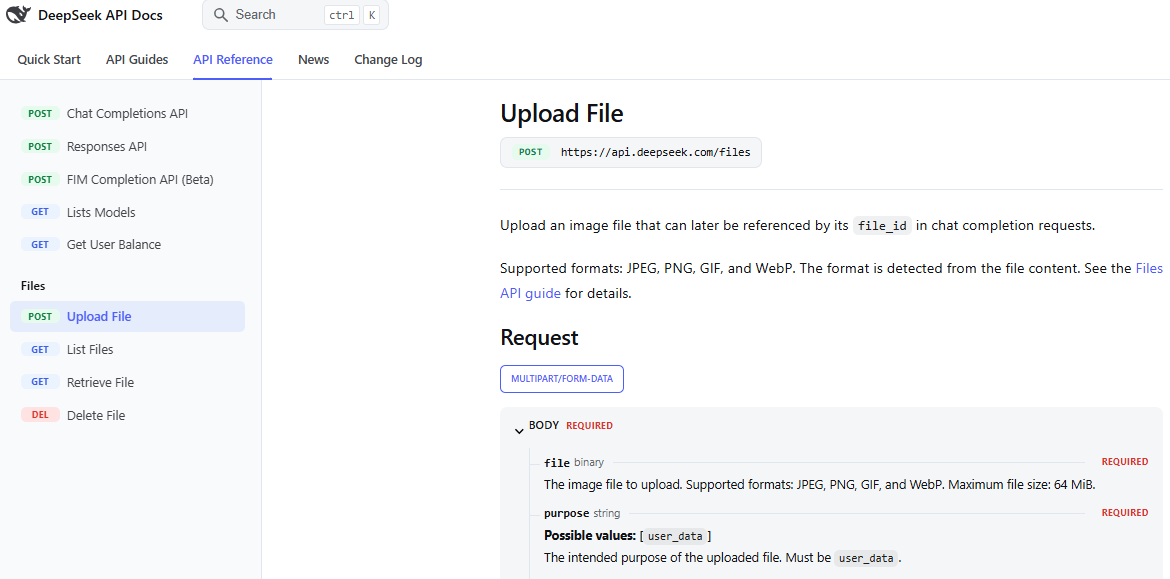Click the REQUIRED label on the file row
The image size is (1170, 579).
click(1124, 462)
